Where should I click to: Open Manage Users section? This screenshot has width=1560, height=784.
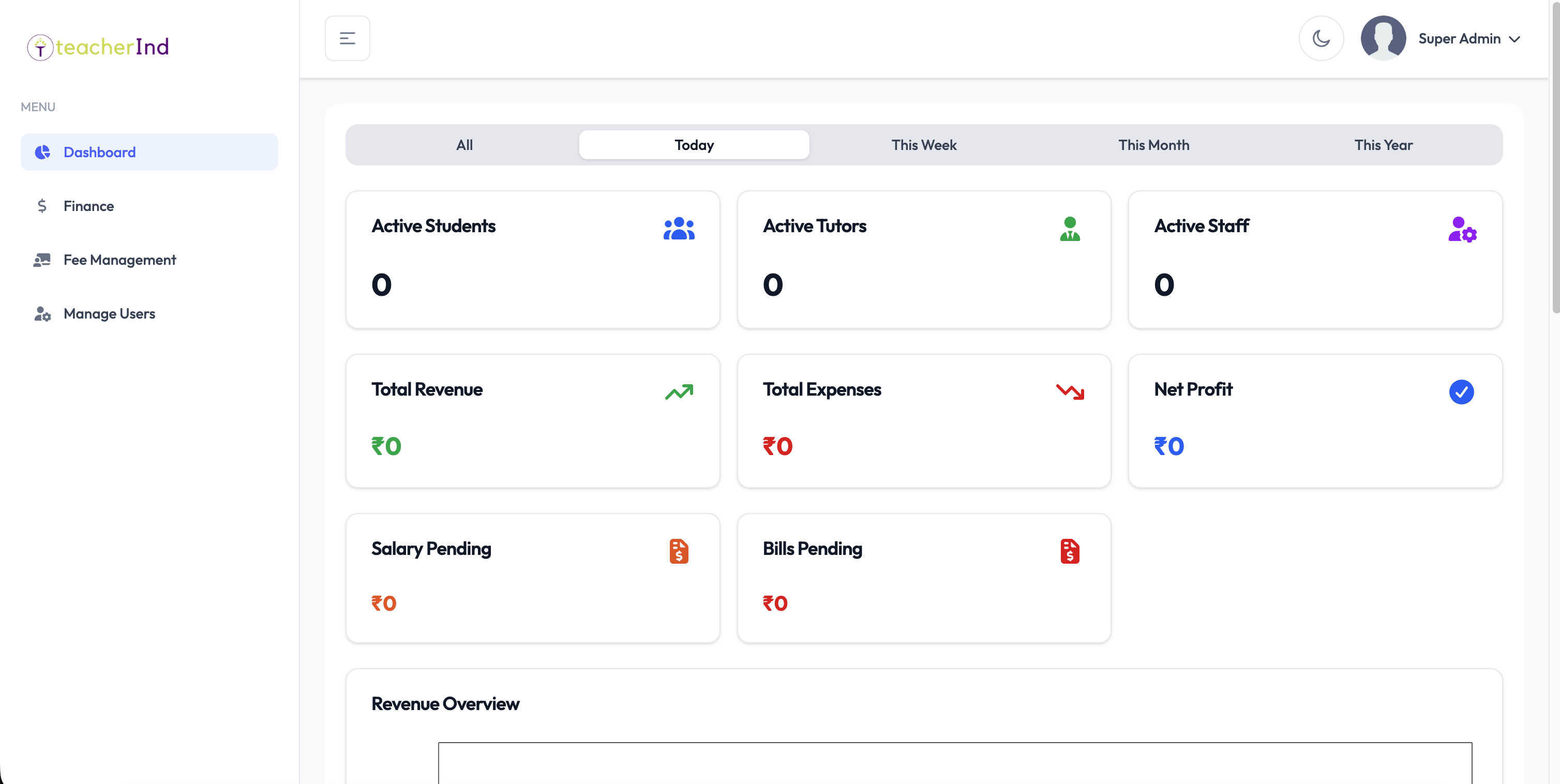coord(149,313)
